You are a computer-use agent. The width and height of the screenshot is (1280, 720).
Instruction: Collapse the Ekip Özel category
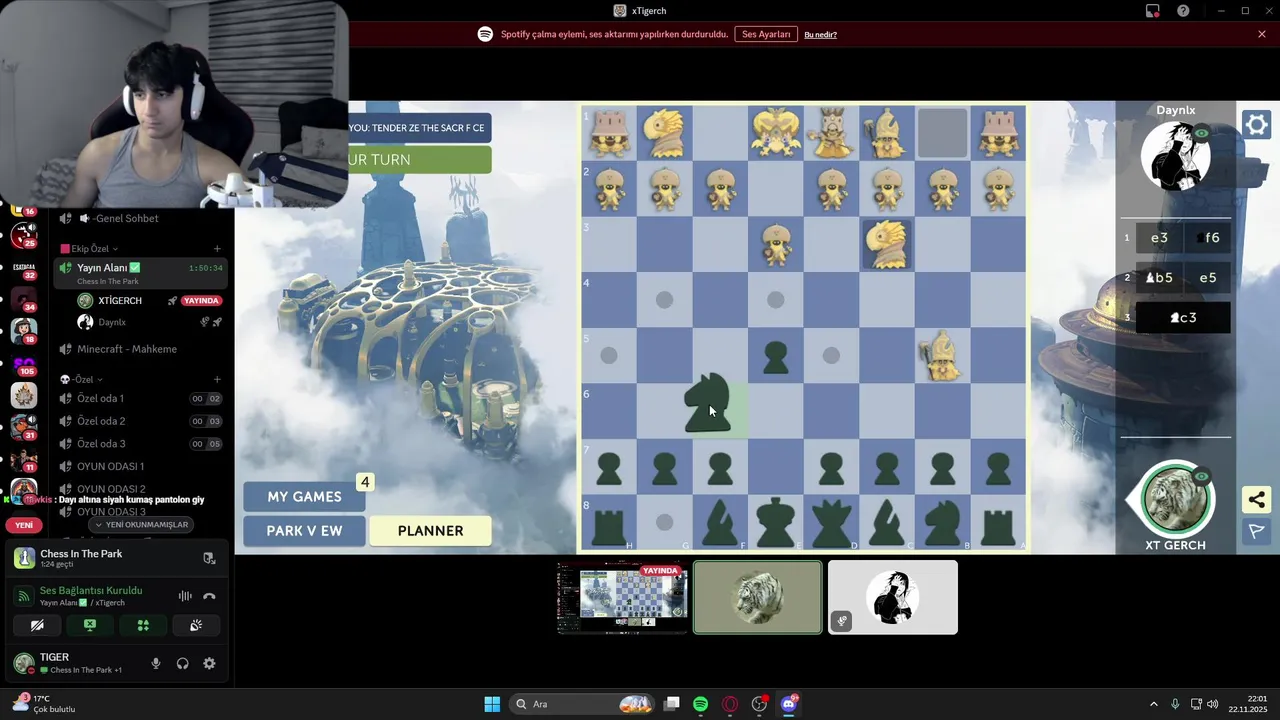(x=89, y=249)
